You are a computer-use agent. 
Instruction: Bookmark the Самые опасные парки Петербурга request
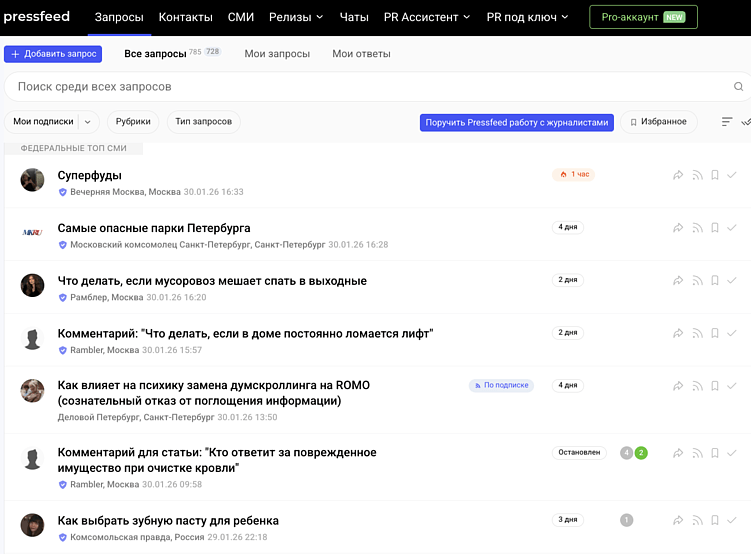tap(715, 228)
